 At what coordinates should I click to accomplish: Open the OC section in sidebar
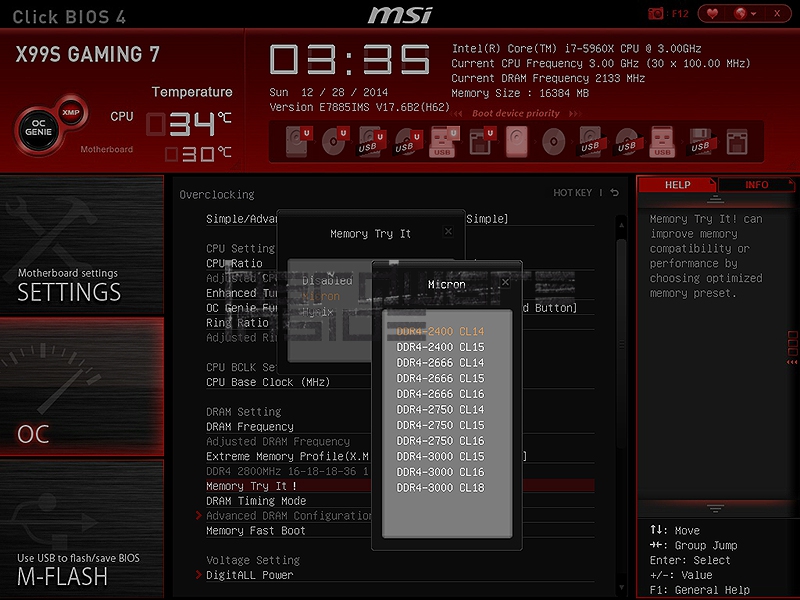coord(82,386)
